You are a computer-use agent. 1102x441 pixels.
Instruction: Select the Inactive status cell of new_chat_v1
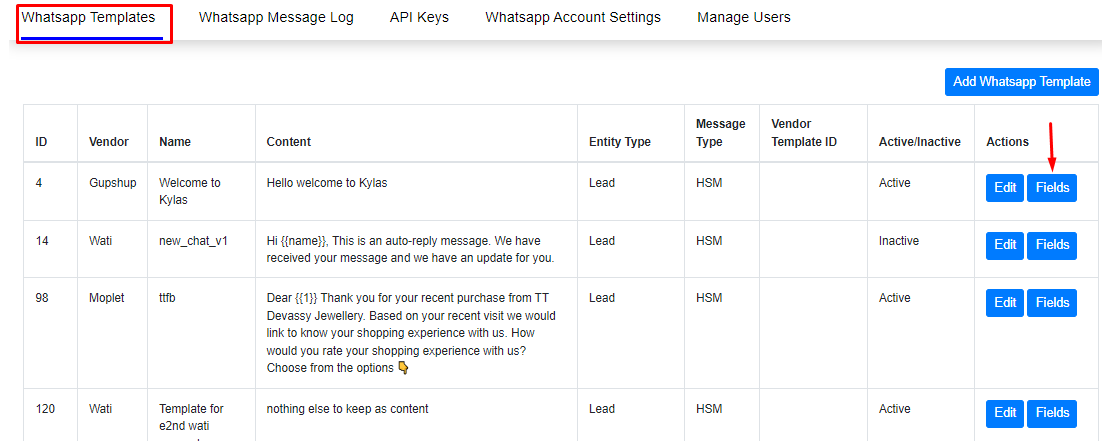pos(899,241)
